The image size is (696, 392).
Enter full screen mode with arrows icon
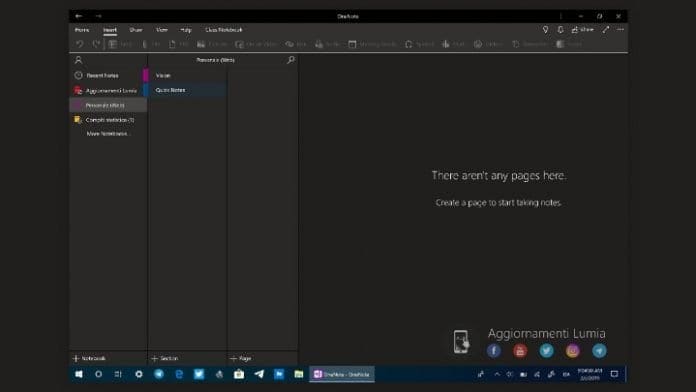coord(605,29)
